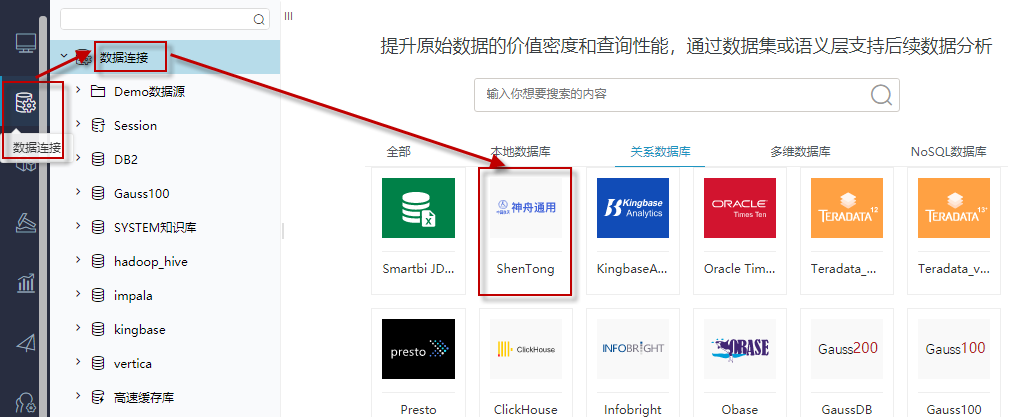The width and height of the screenshot is (1014, 417).
Task: Click the KingbaseA... label
Action: pos(632,268)
